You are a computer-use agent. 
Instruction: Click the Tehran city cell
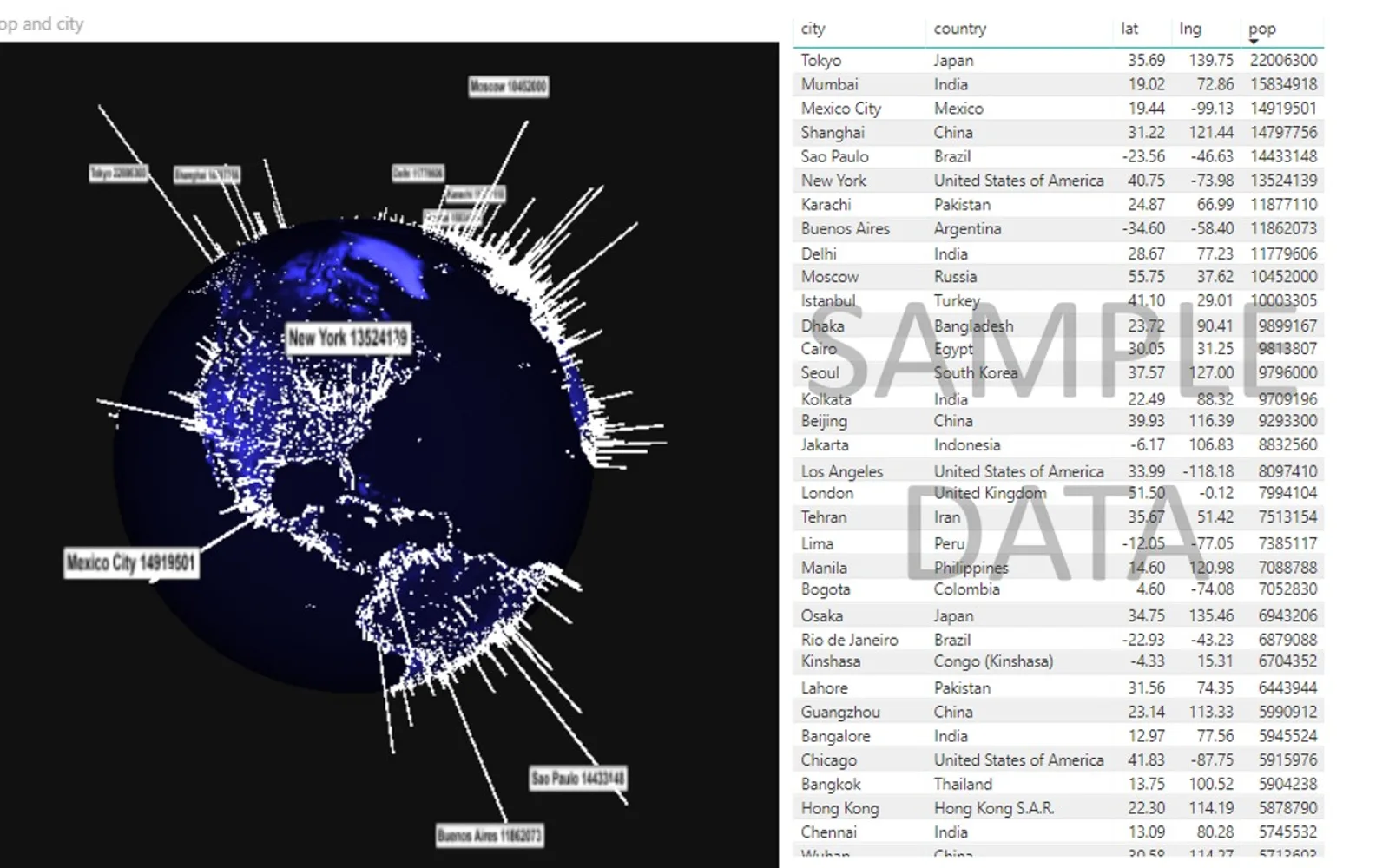[823, 517]
